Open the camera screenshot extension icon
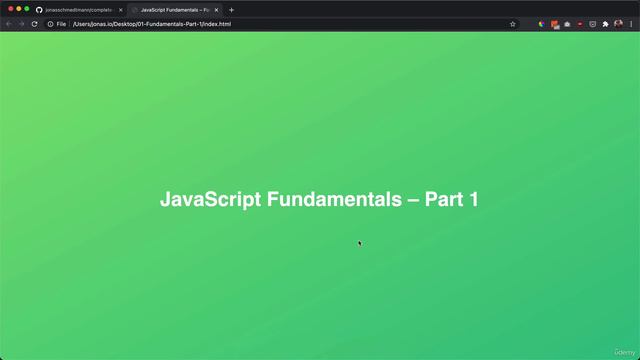Viewport: 640px width, 360px height. pos(567,24)
